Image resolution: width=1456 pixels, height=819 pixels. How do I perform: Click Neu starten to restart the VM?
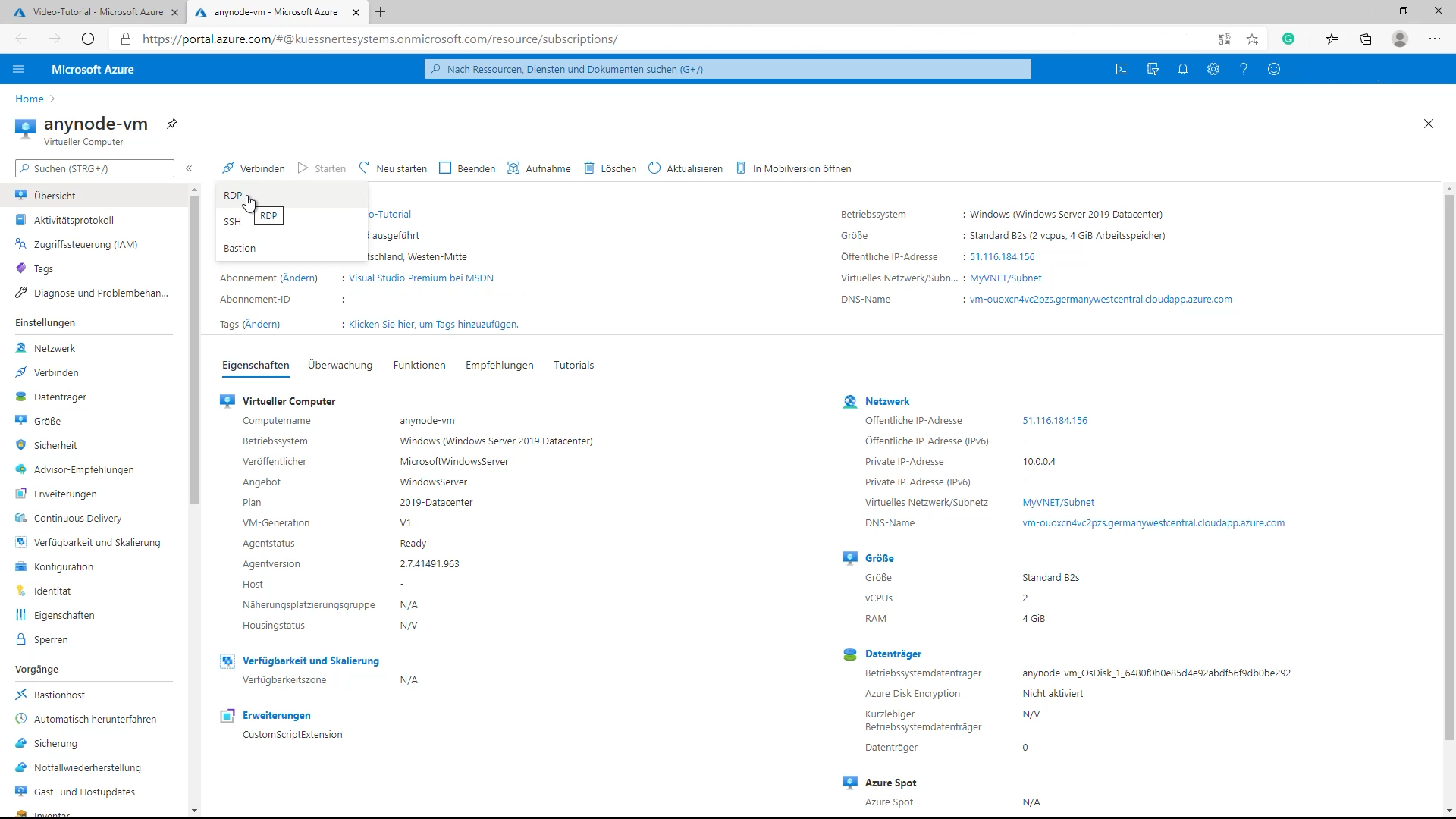coord(393,168)
